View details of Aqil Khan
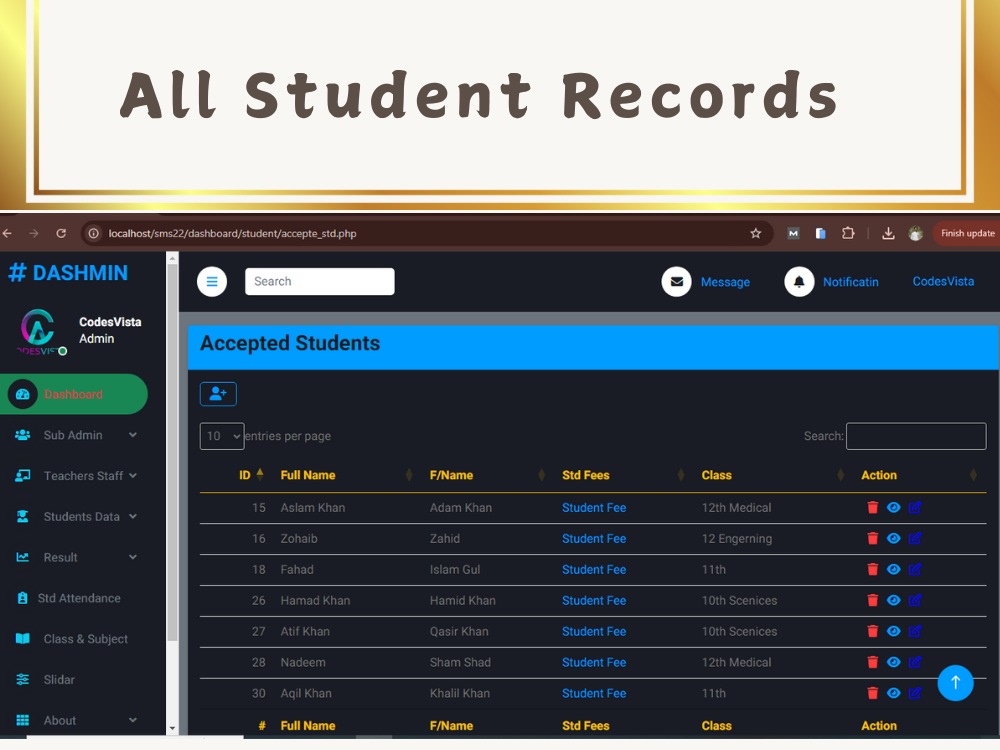This screenshot has width=1000, height=750. [x=893, y=693]
